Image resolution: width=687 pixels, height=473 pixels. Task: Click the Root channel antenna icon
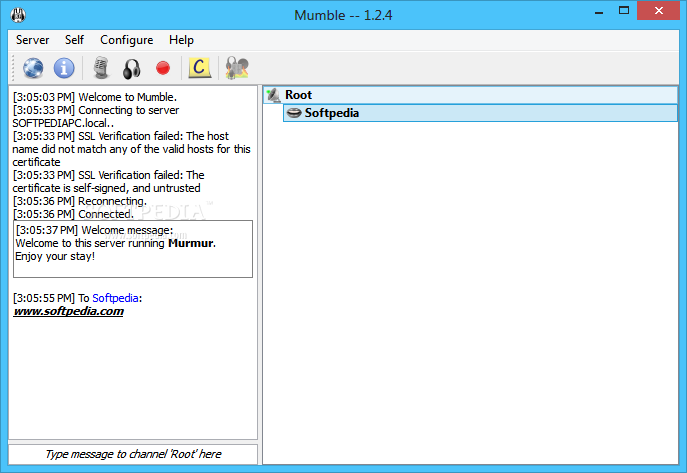tap(274, 95)
